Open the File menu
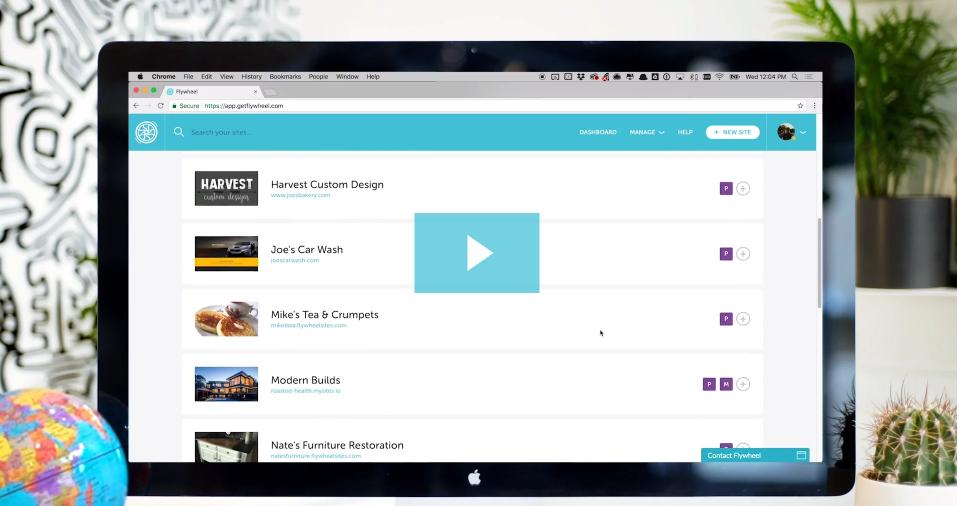 pyautogui.click(x=188, y=76)
